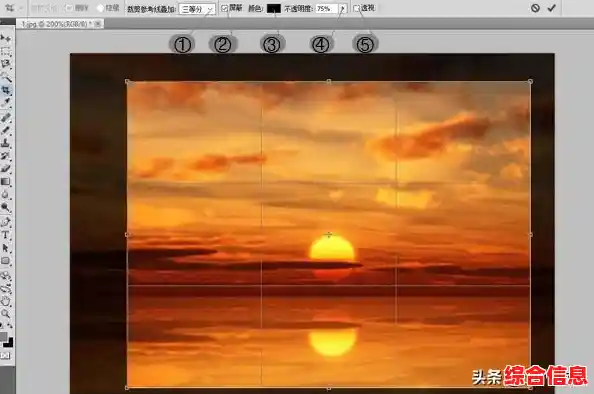
Task: Select the Dodge tool
Action: pos(6,207)
